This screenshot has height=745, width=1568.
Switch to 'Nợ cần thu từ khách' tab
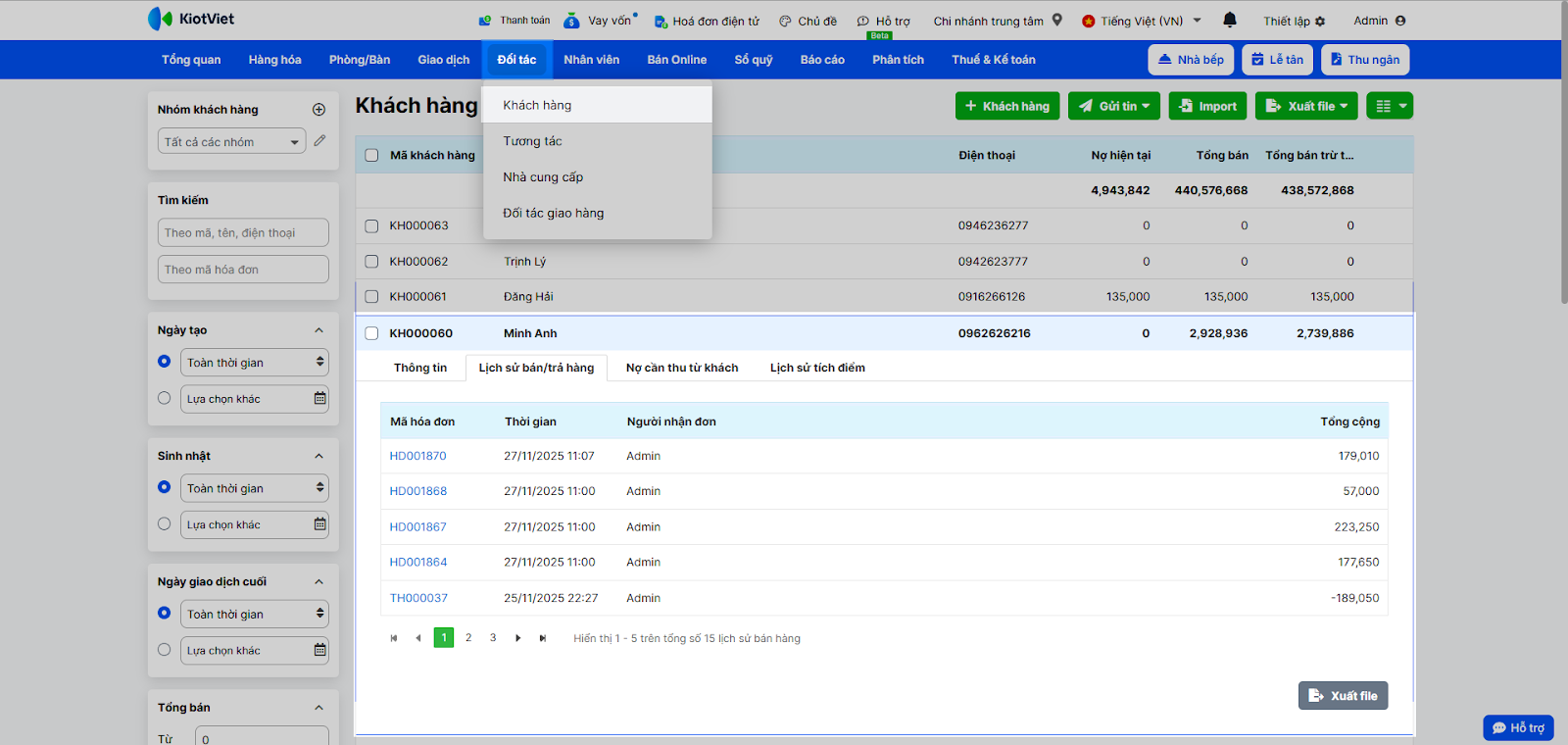682,368
